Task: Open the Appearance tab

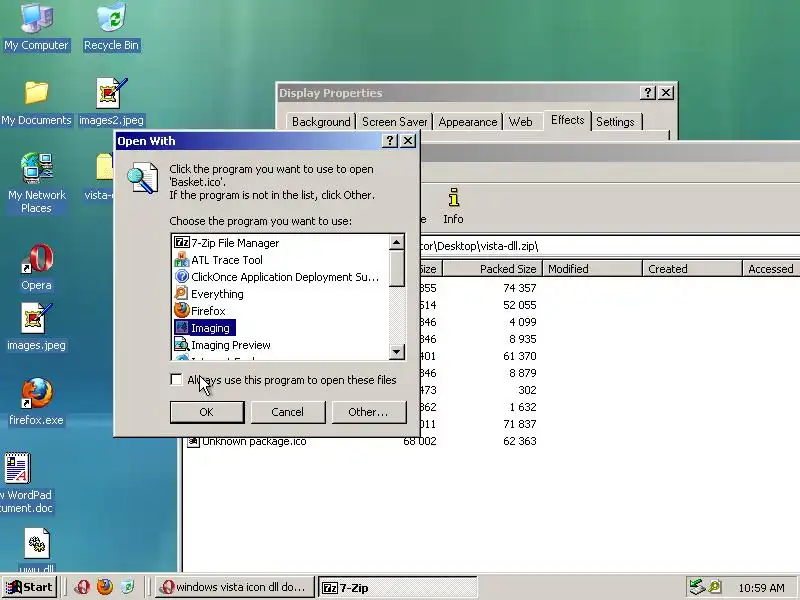Action: (468, 122)
